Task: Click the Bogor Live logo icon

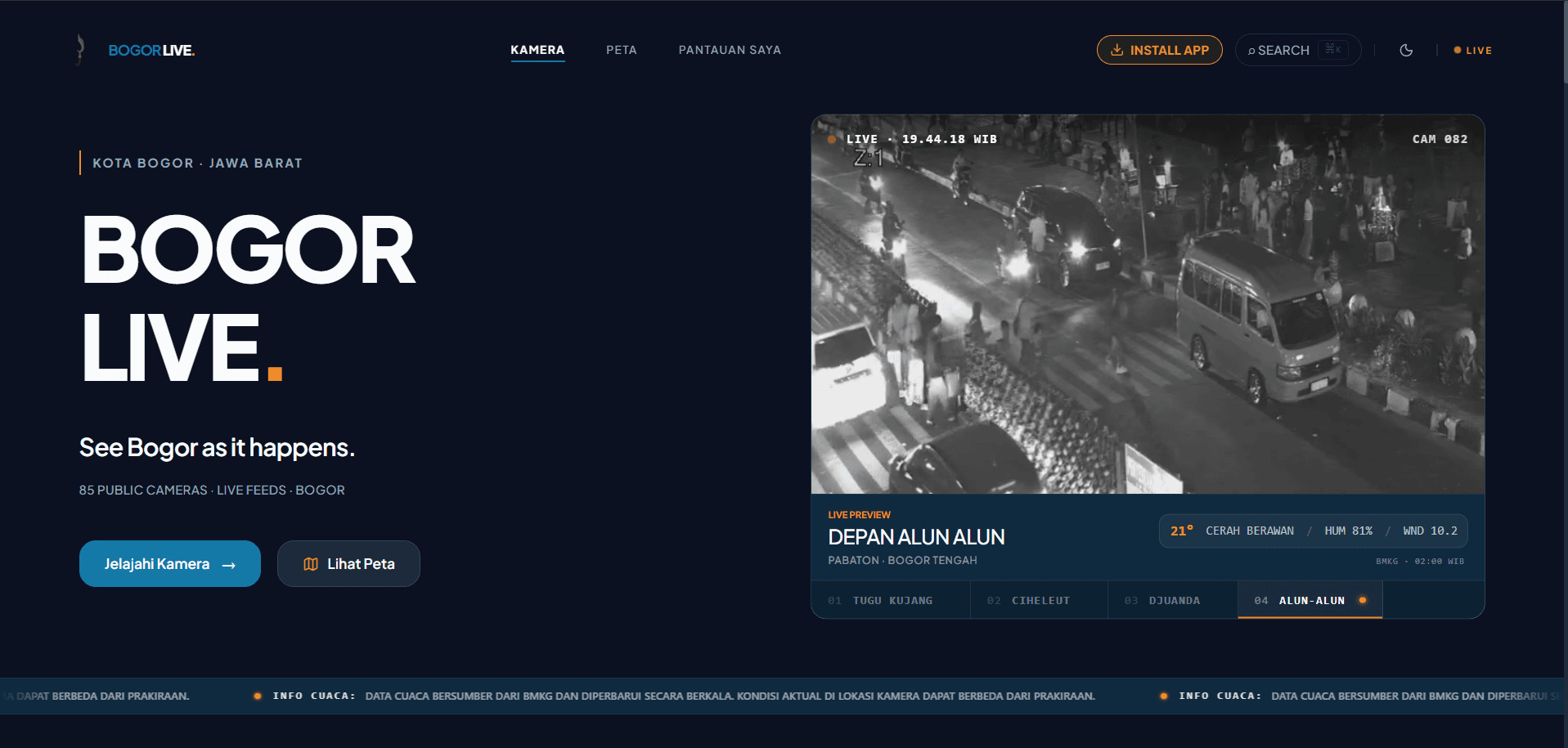Action: point(80,50)
